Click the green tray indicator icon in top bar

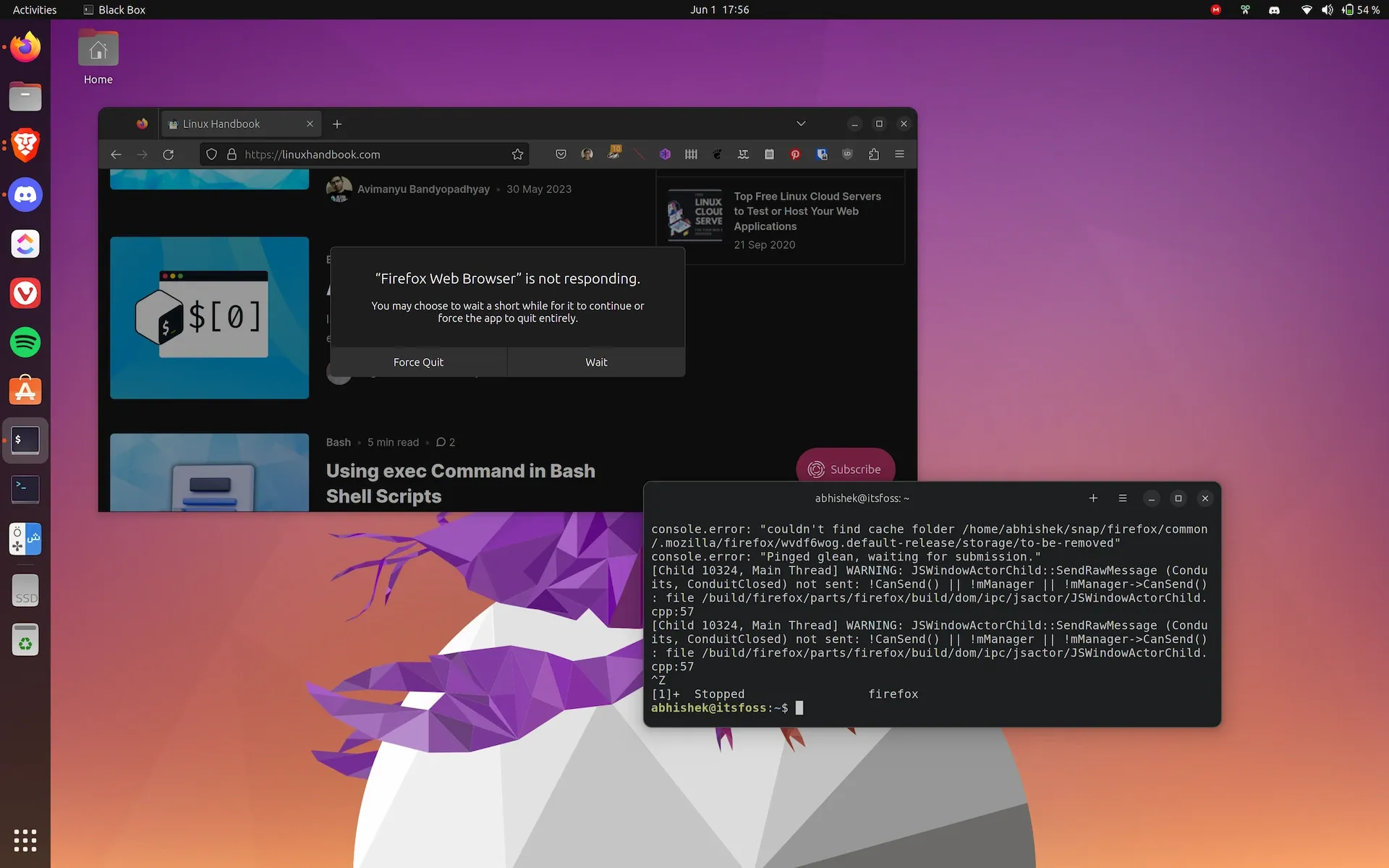pos(1245,9)
